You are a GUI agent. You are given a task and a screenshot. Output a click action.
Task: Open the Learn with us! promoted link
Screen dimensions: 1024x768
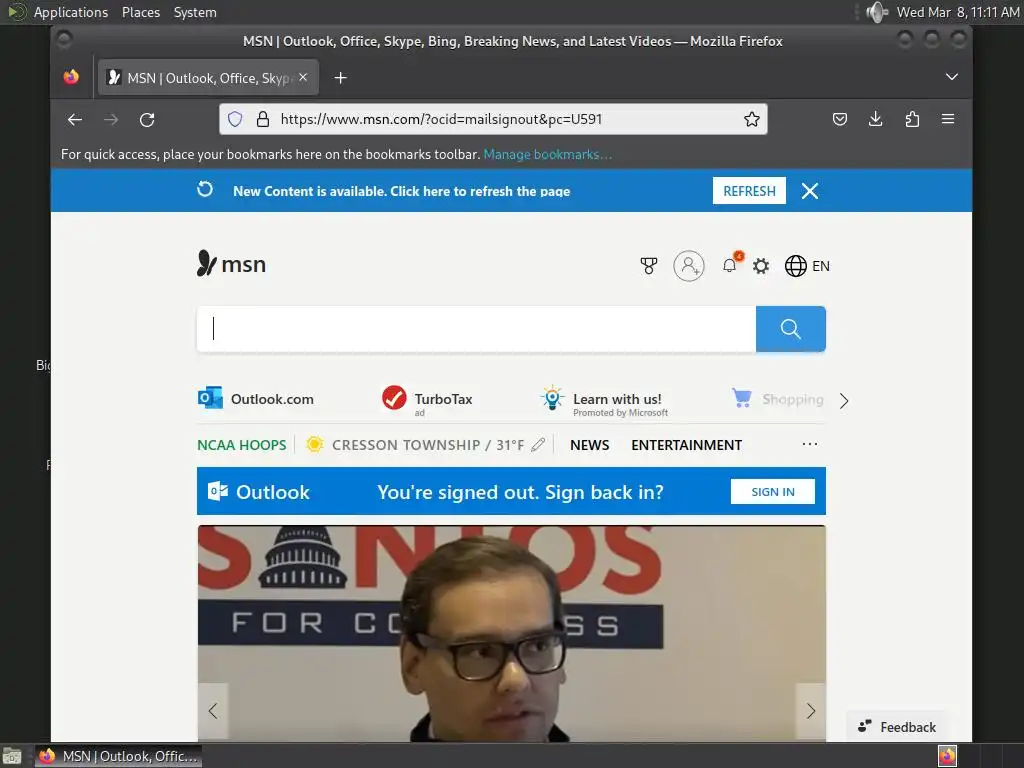click(603, 400)
